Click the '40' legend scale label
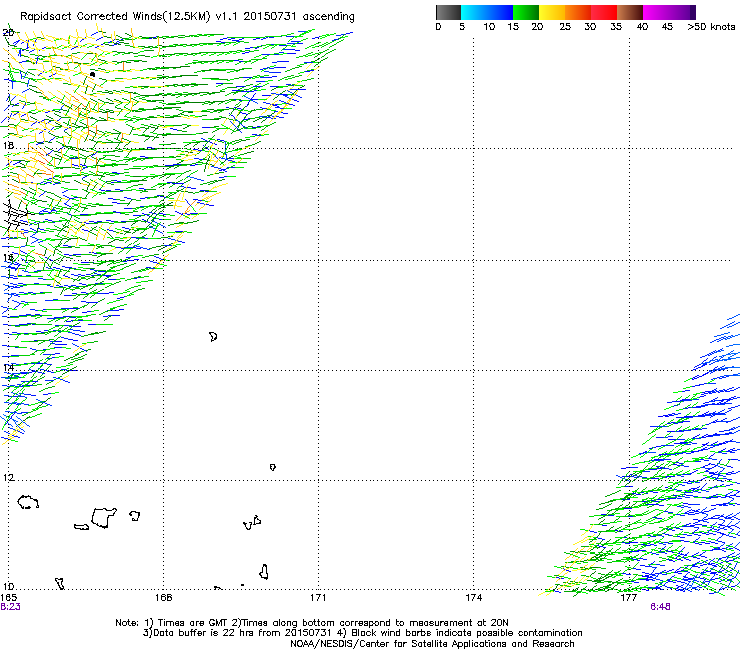The width and height of the screenshot is (740, 650). pos(642,27)
